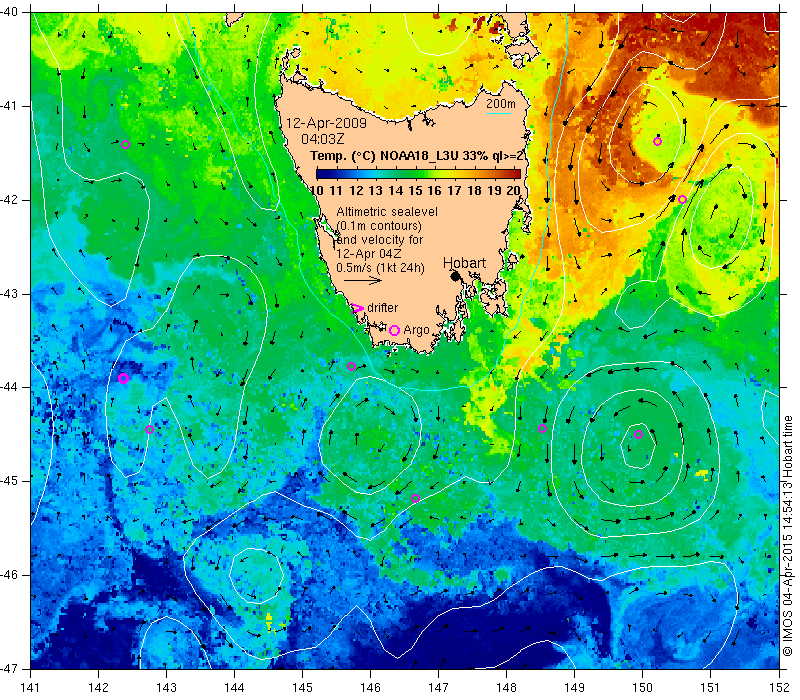
Task: Click the colour bar value '20'
Action: 513,191
